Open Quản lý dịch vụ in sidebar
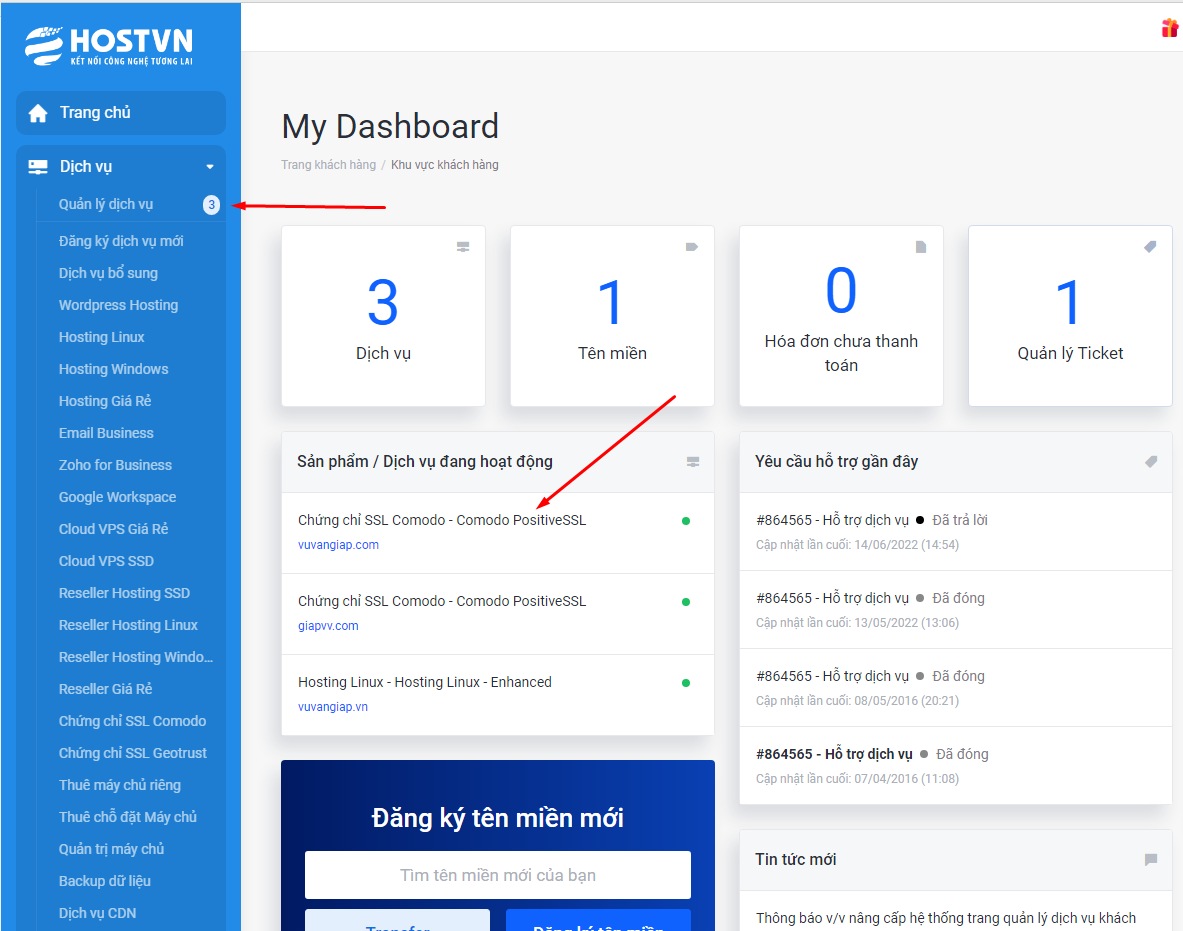Image resolution: width=1183 pixels, height=931 pixels. click(106, 205)
